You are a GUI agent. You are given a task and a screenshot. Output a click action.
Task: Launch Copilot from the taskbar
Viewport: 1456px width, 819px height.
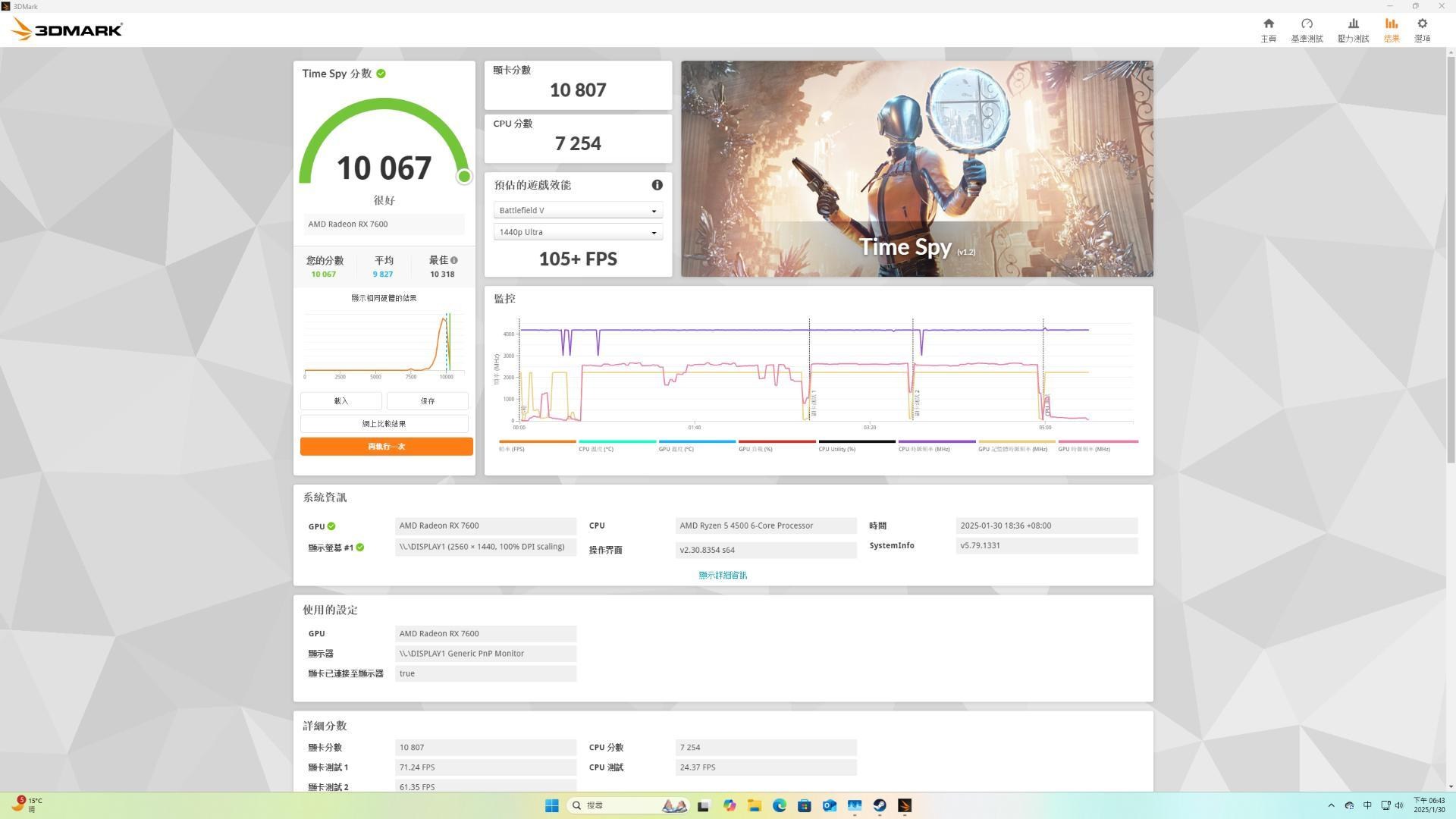729,805
